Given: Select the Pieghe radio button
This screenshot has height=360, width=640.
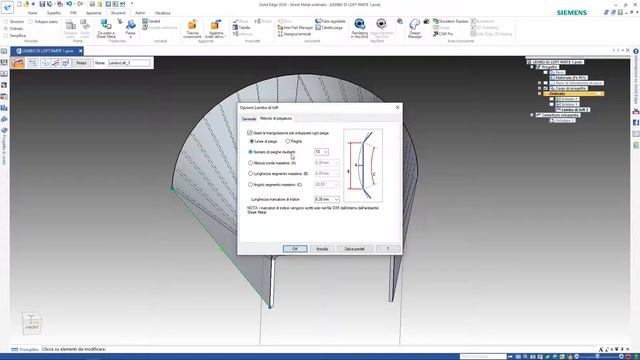Looking at the screenshot, I should [287, 141].
